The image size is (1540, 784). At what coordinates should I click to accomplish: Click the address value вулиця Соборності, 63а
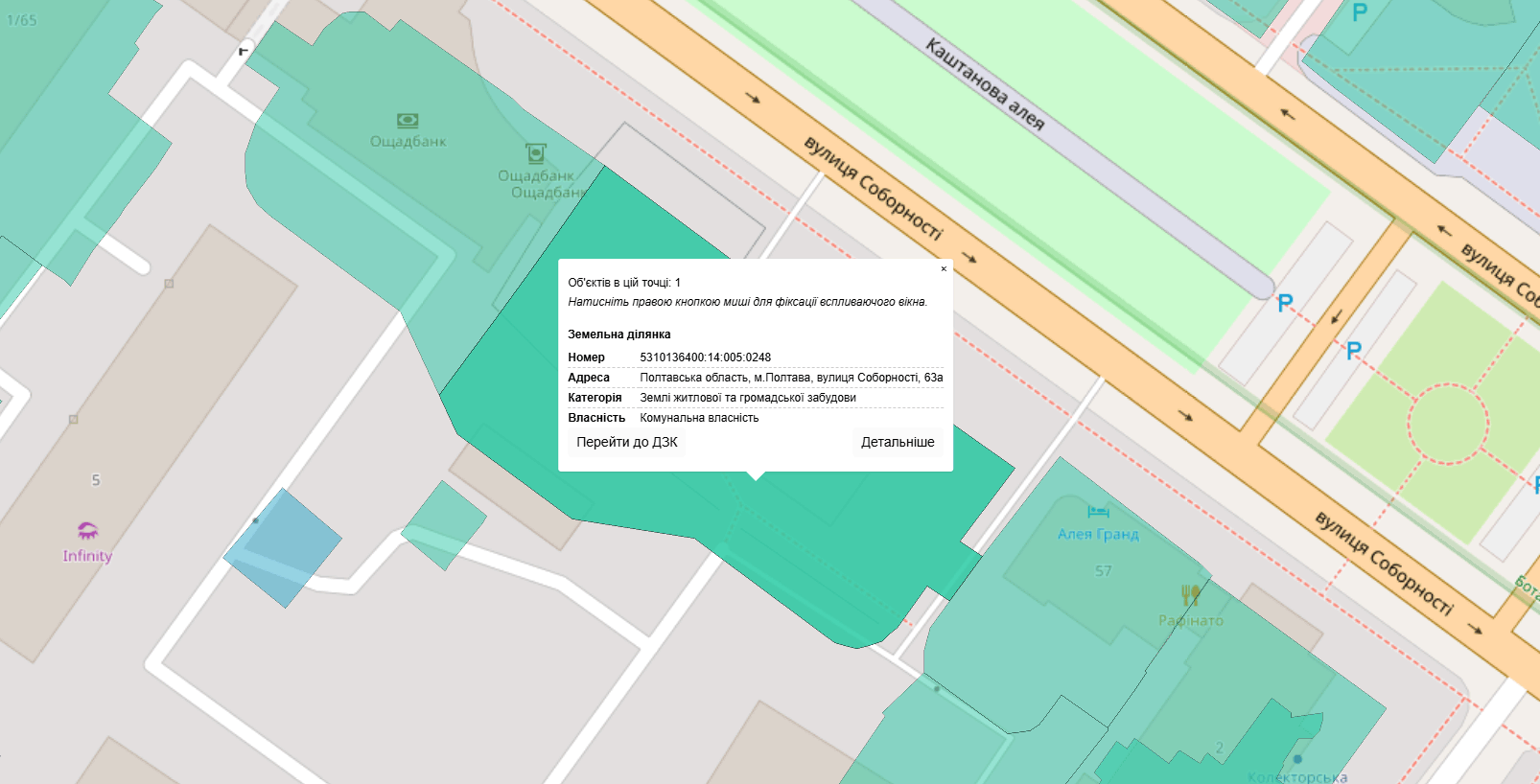[x=791, y=378]
